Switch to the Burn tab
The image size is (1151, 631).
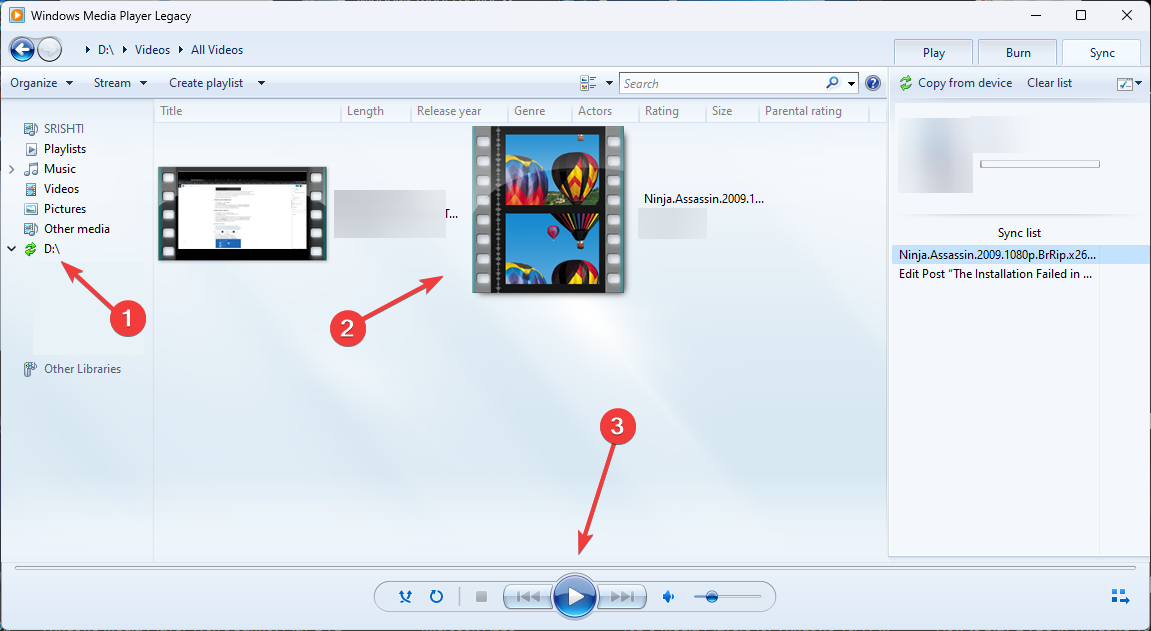click(x=1018, y=53)
